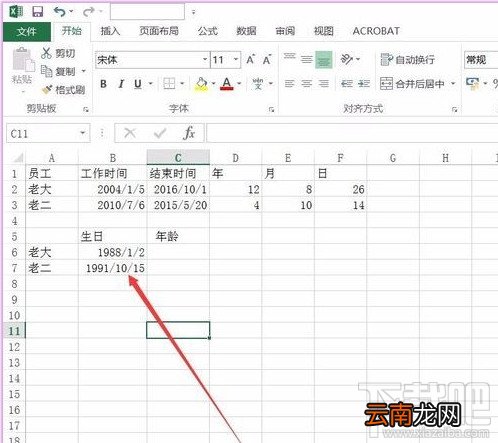Toggle Bold formatting
This screenshot has width=498, height=443.
[x=103, y=84]
